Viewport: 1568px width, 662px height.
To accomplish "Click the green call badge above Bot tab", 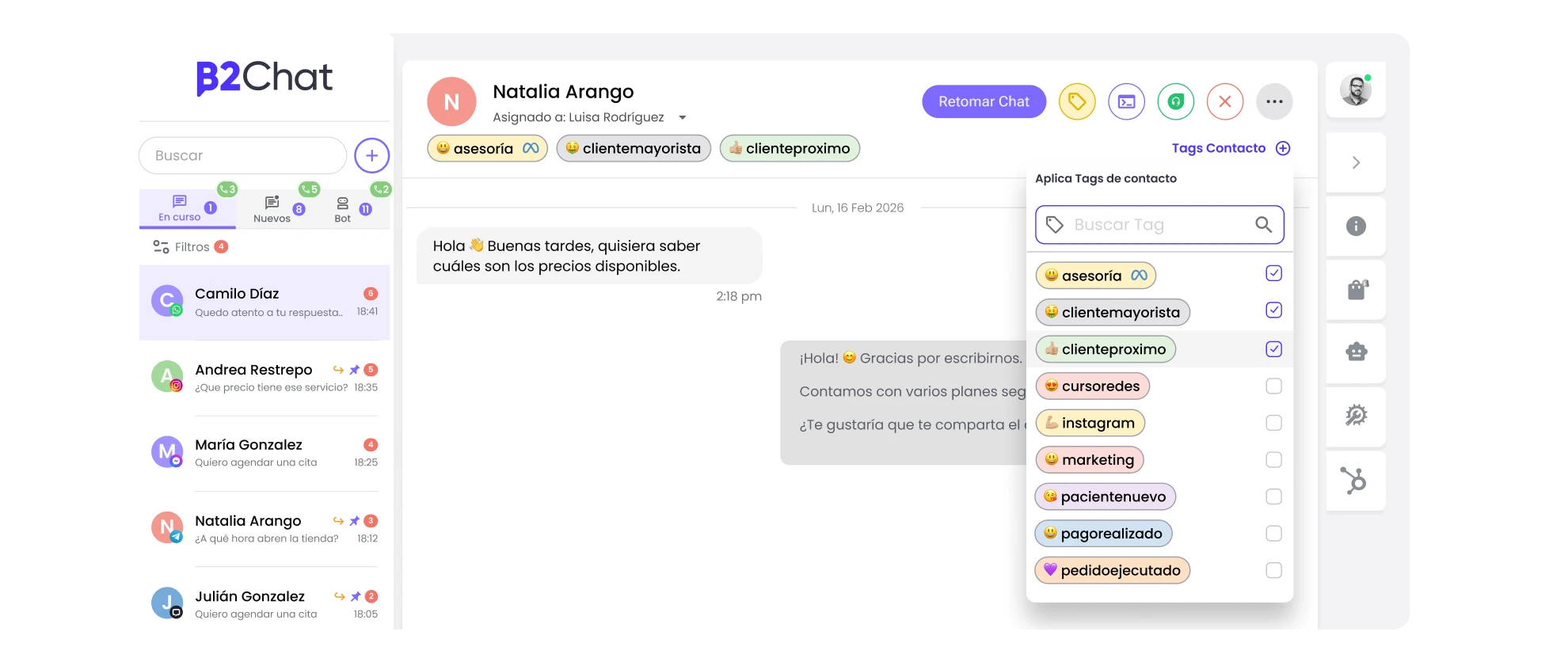I will click(381, 189).
